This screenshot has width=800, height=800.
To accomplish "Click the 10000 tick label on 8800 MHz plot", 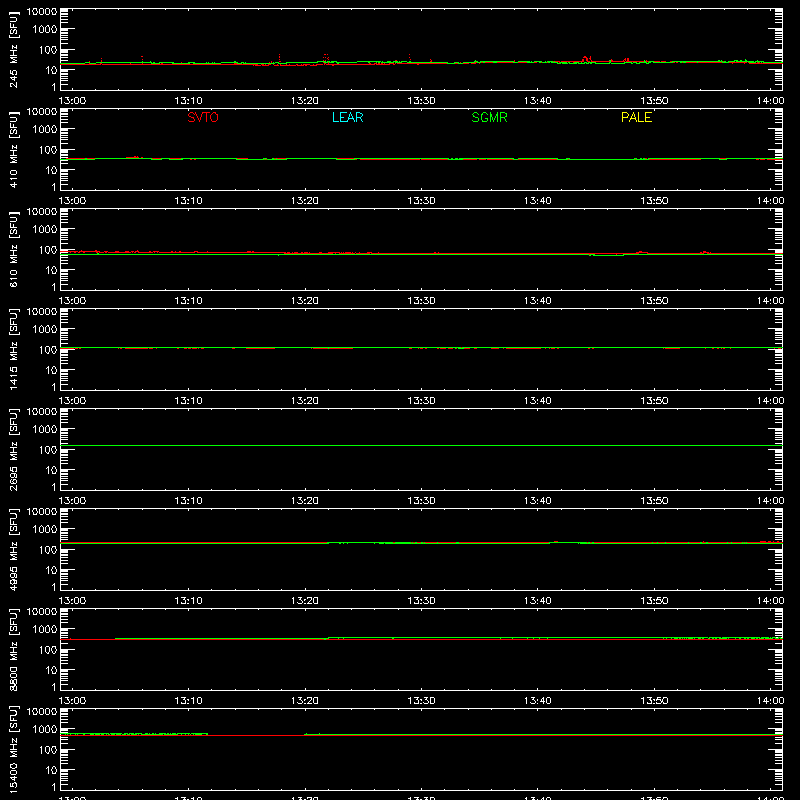I will pos(42,612).
